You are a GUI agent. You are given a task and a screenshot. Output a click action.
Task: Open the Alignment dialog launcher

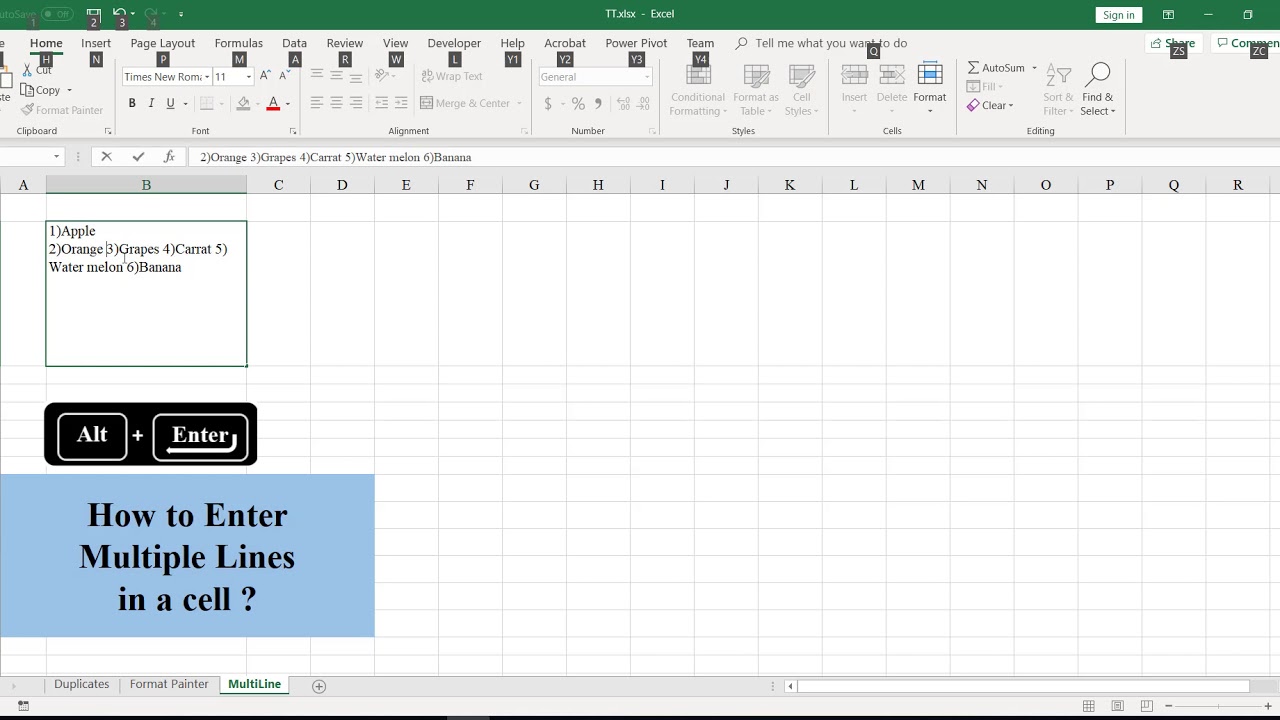pyautogui.click(x=525, y=131)
